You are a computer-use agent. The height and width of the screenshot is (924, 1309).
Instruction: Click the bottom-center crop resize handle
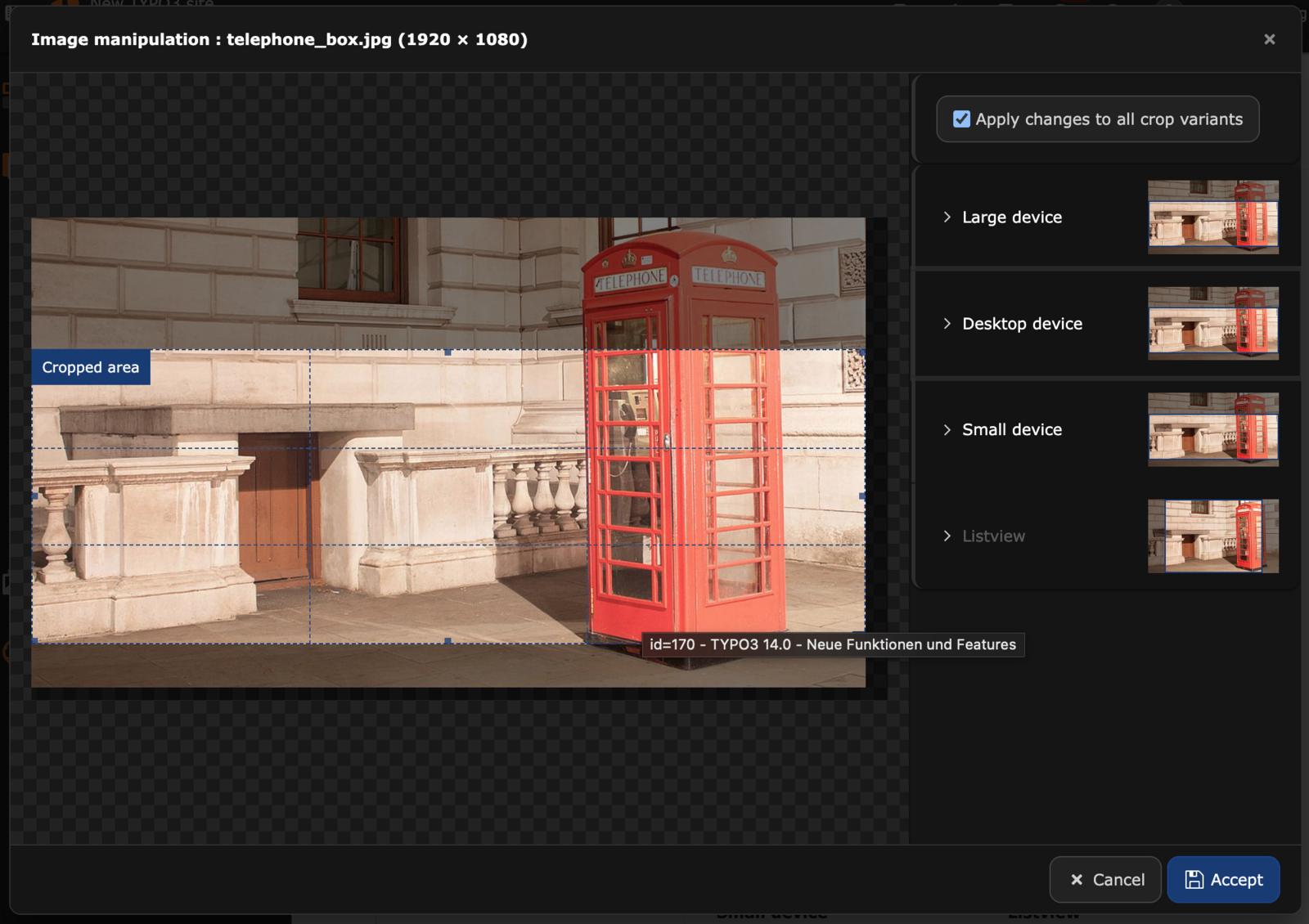tap(448, 641)
